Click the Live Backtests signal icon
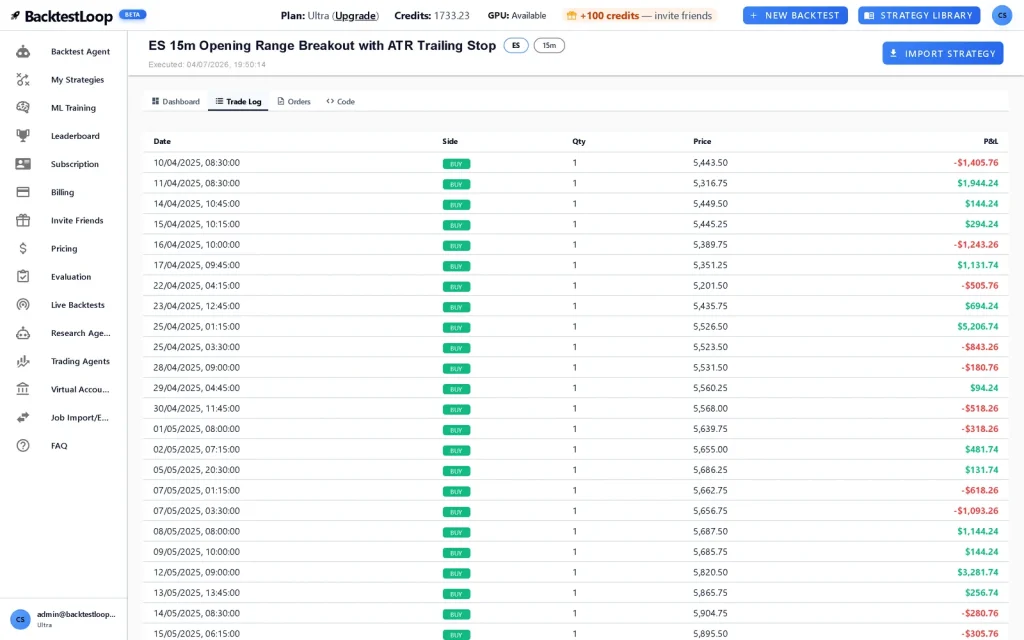The width and height of the screenshot is (1024, 640). click(x=23, y=304)
